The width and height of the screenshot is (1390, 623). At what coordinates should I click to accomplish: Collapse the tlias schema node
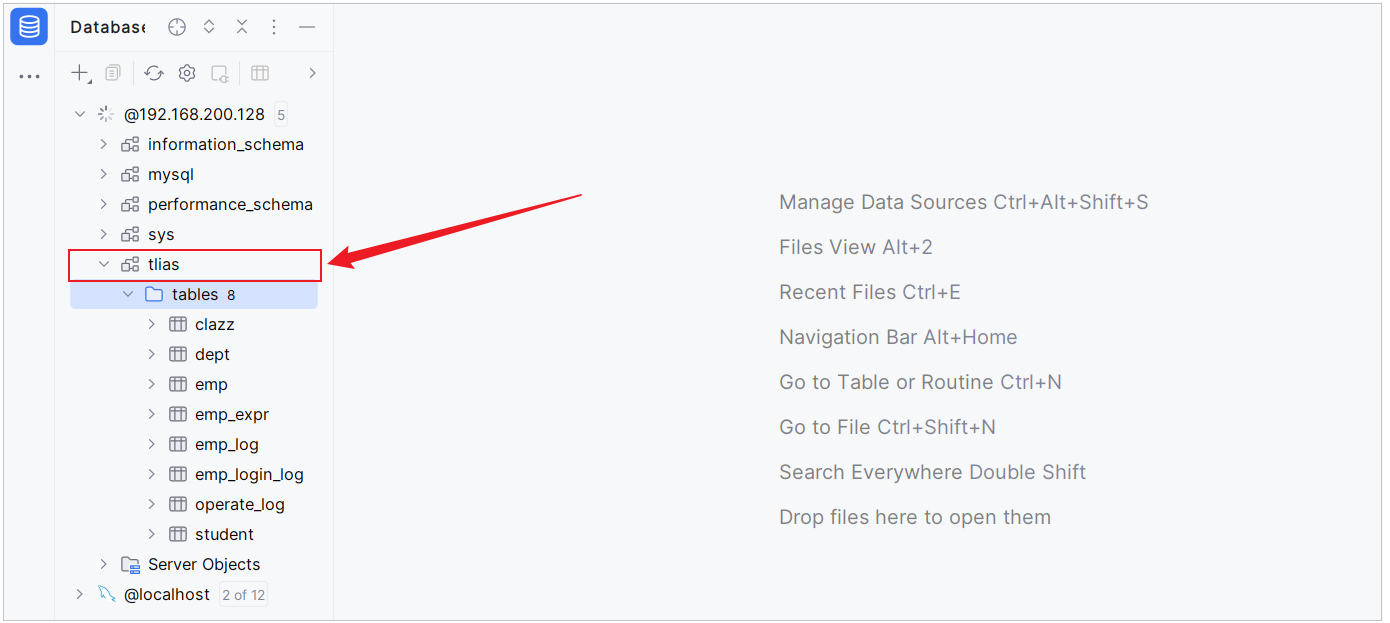(104, 264)
